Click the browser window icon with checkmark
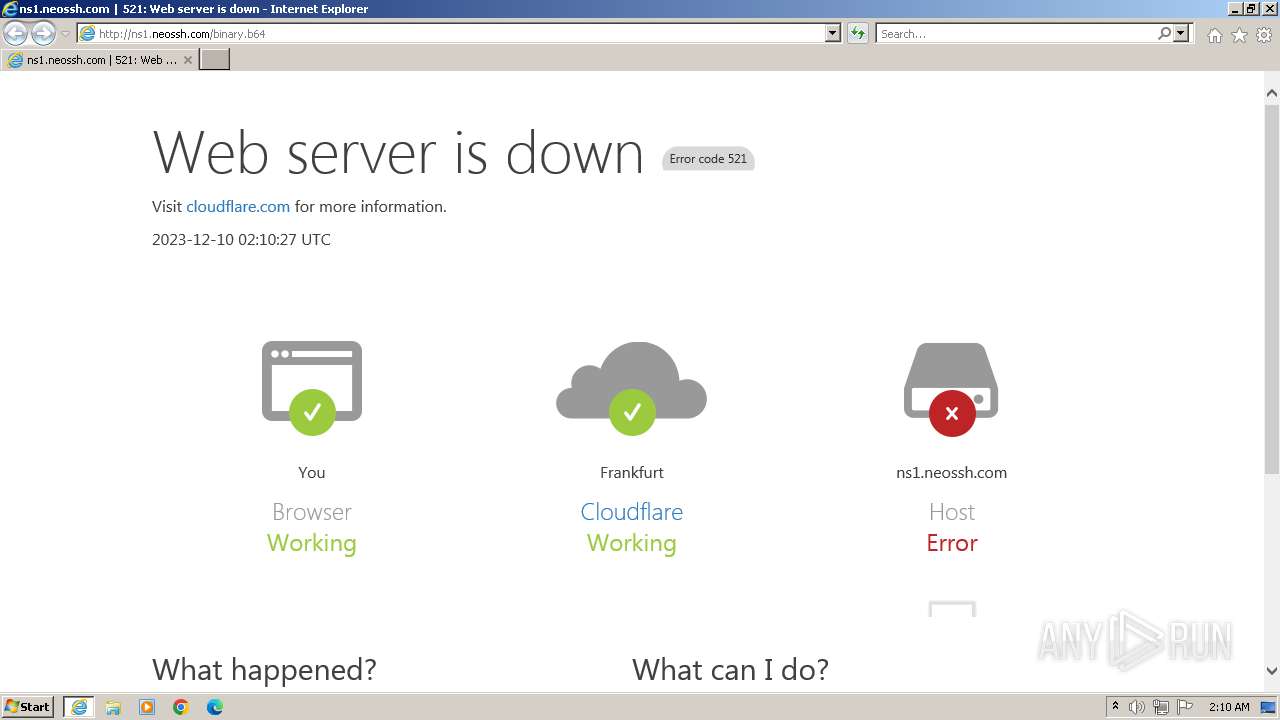The width and height of the screenshot is (1280, 720). [312, 388]
